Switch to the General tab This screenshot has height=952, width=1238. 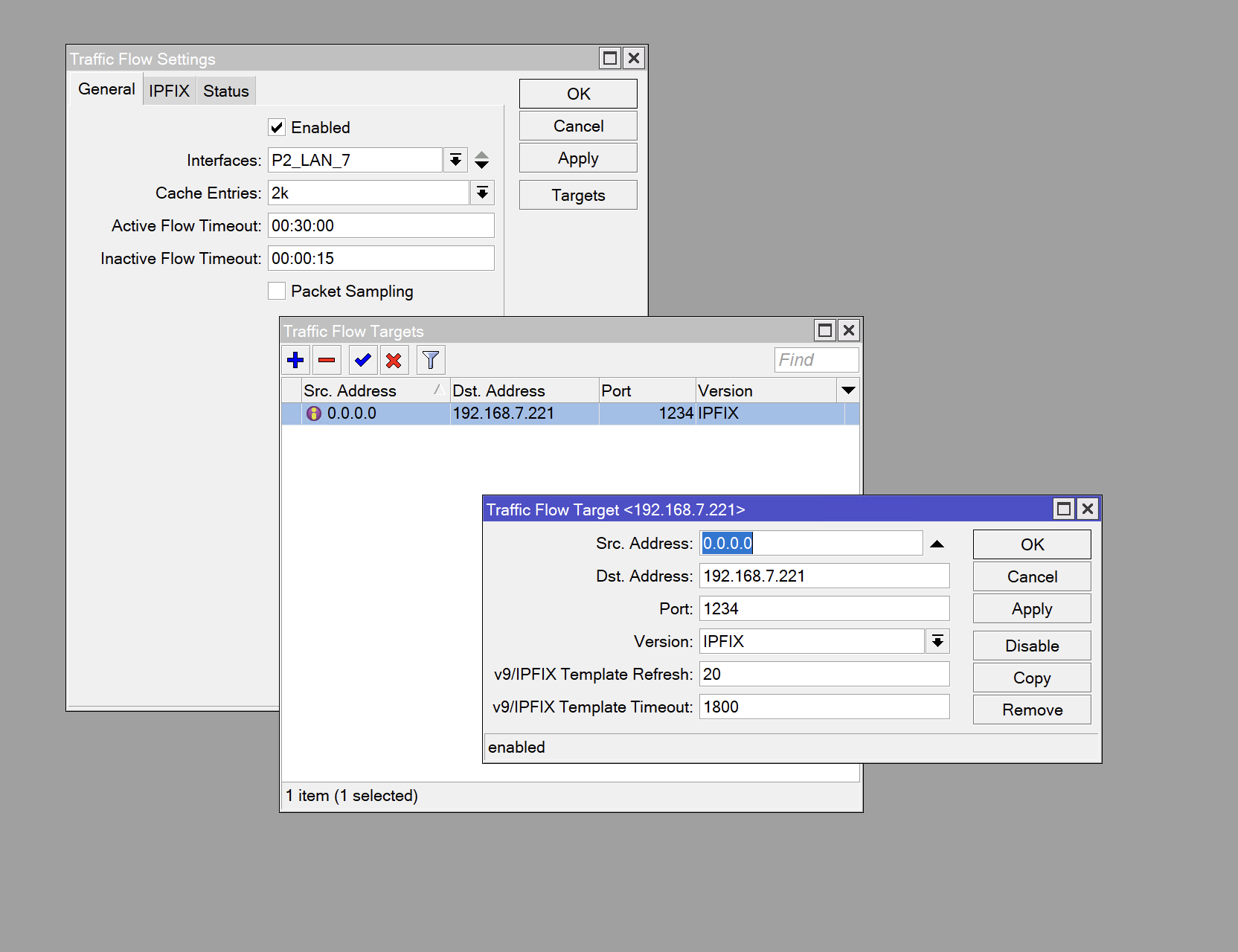(106, 89)
